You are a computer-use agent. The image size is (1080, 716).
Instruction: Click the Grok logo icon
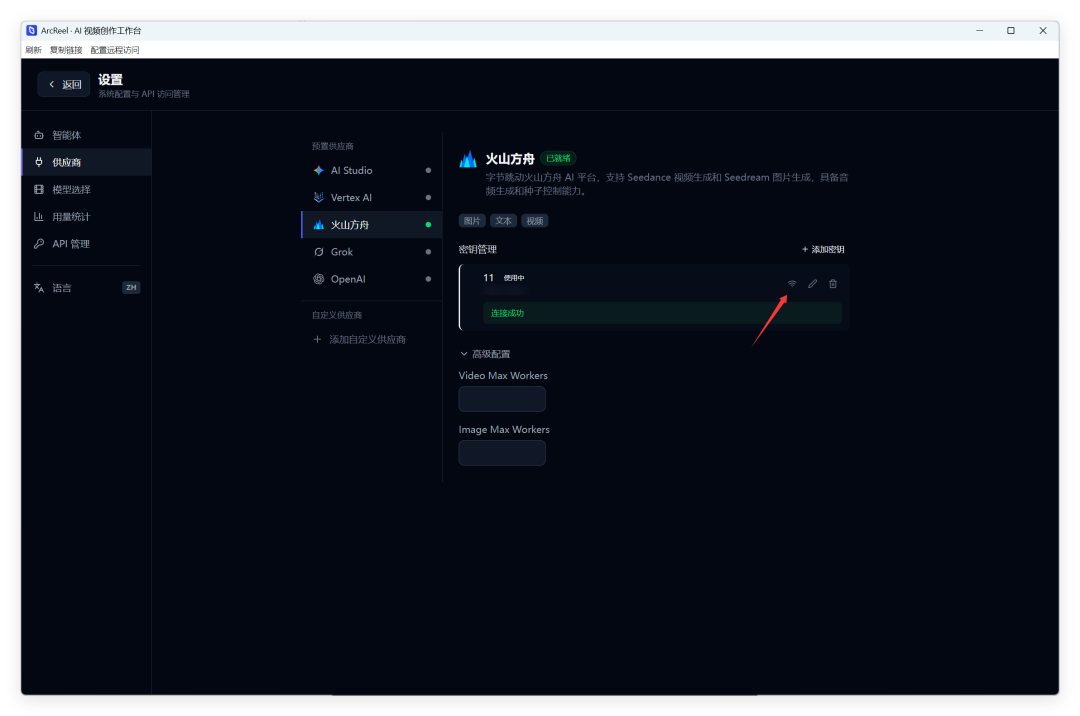click(x=318, y=252)
